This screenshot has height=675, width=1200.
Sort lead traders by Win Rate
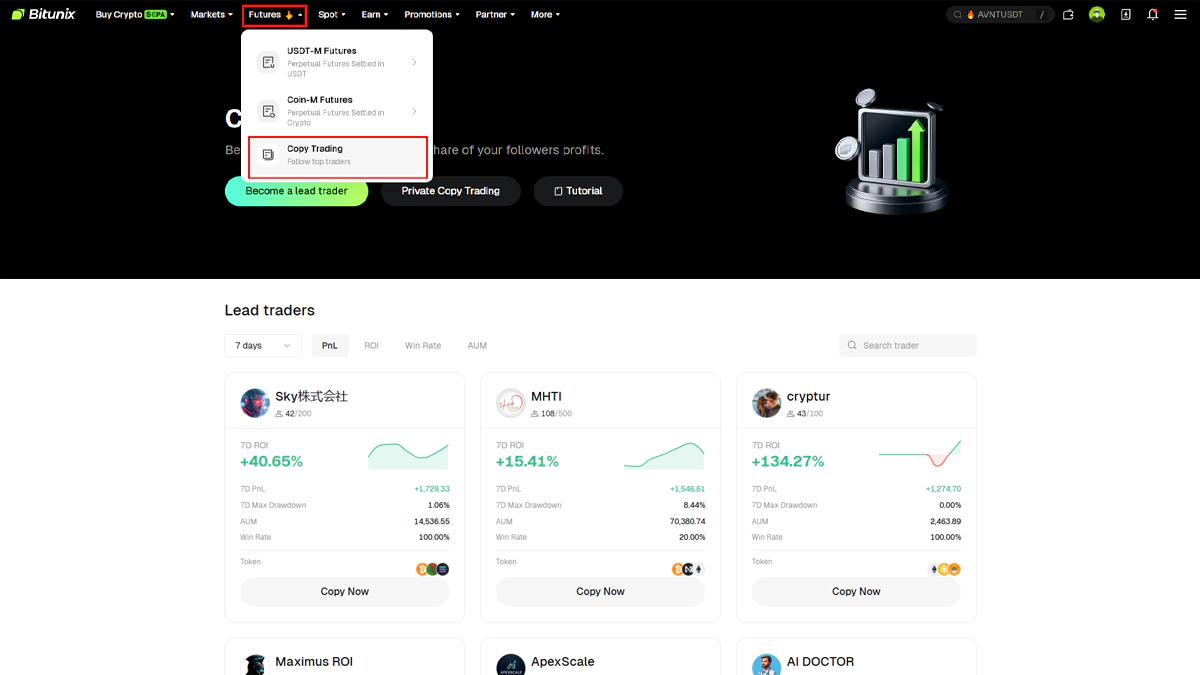[x=422, y=346]
